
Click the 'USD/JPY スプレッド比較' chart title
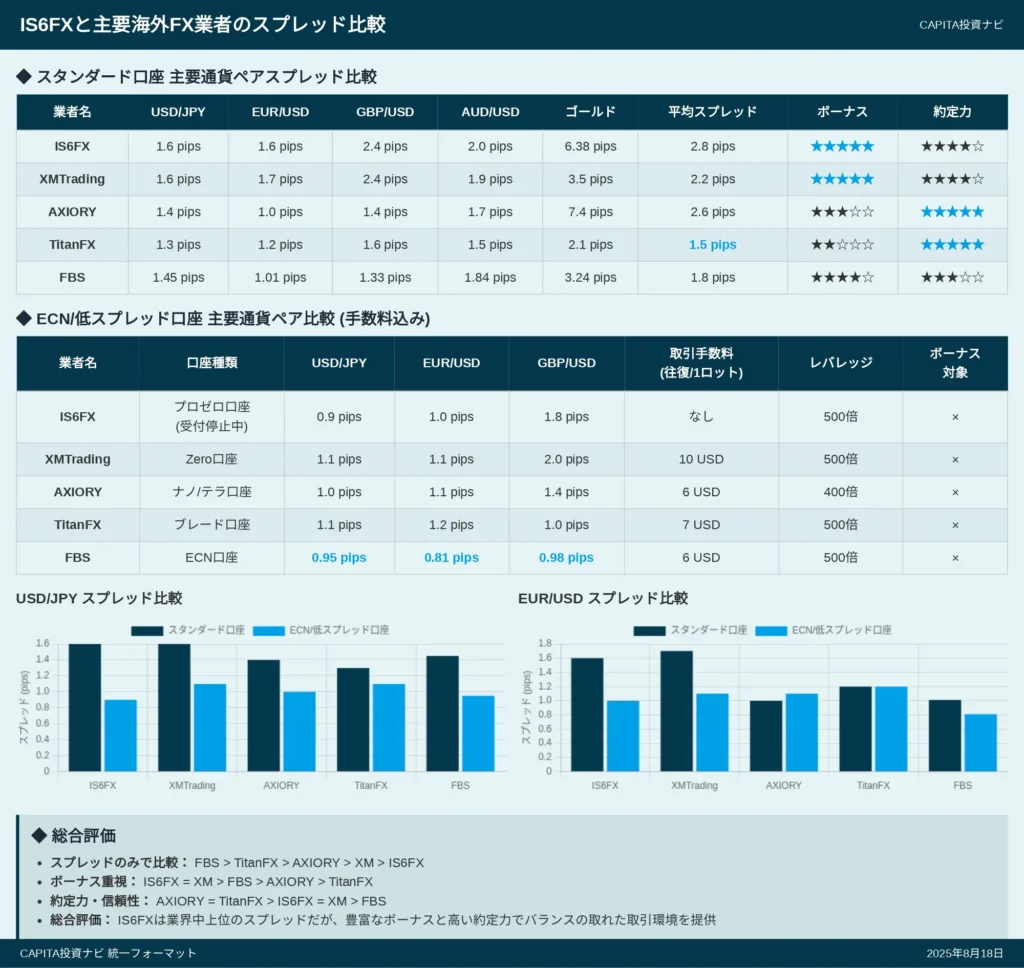point(99,598)
